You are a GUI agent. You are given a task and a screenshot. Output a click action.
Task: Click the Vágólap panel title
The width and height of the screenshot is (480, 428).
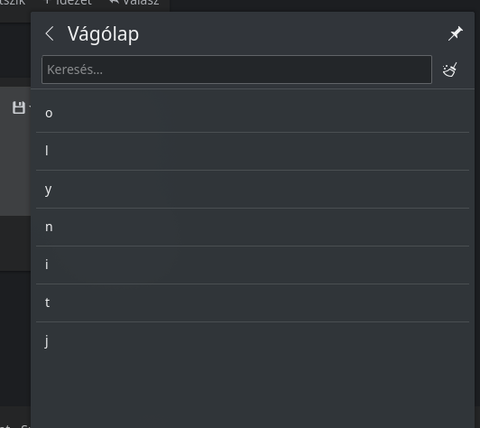coord(103,34)
